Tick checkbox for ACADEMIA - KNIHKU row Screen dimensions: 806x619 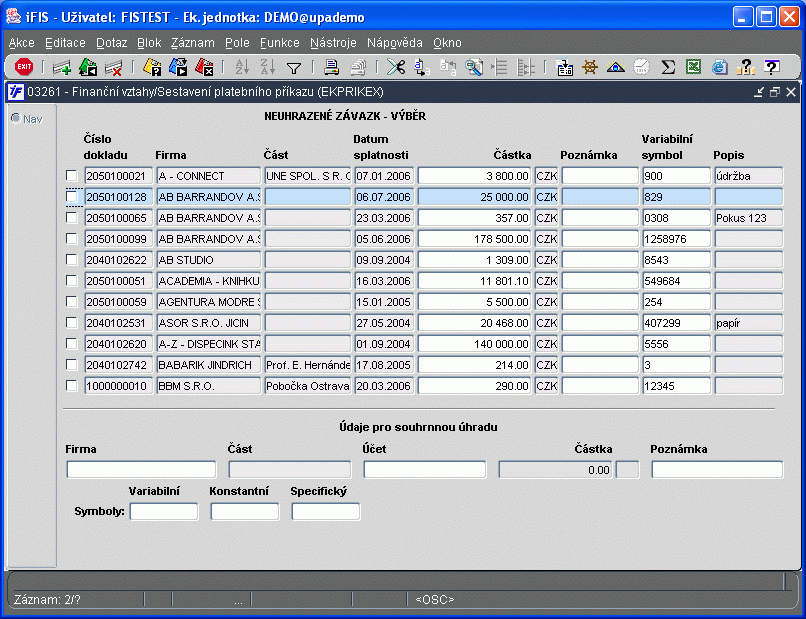(x=71, y=281)
